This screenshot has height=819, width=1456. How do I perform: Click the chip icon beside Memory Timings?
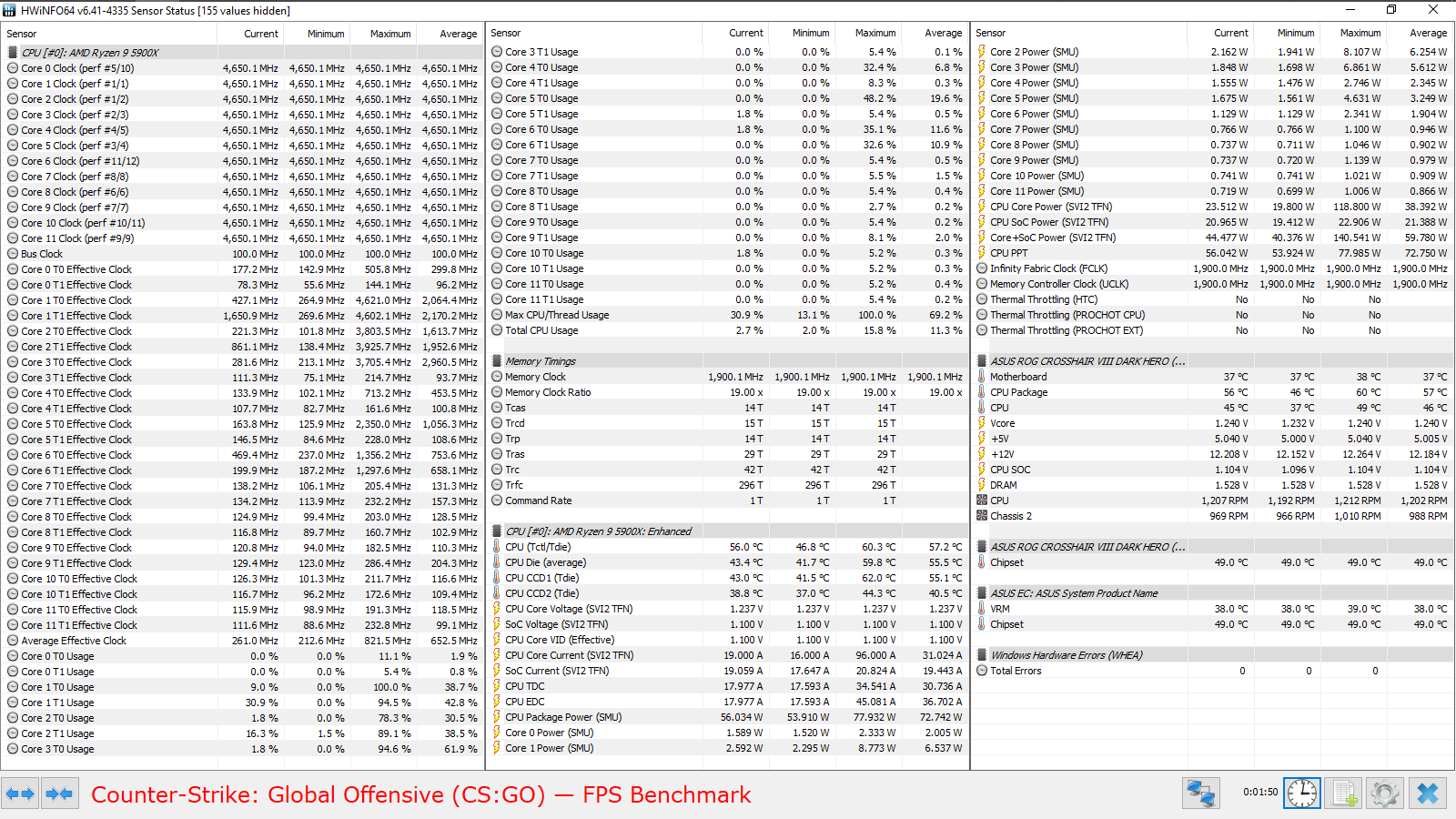click(498, 361)
